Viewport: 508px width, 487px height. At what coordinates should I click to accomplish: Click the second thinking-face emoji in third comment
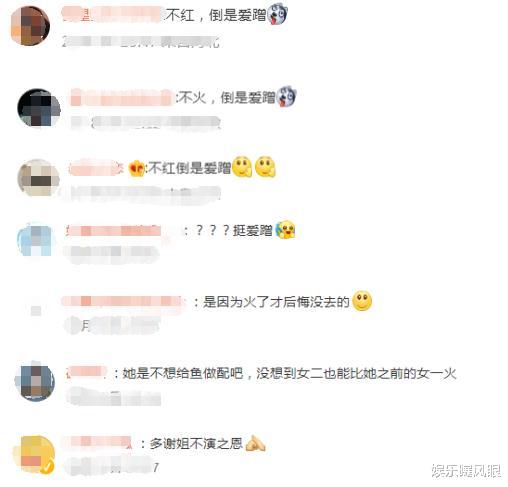[x=265, y=167]
